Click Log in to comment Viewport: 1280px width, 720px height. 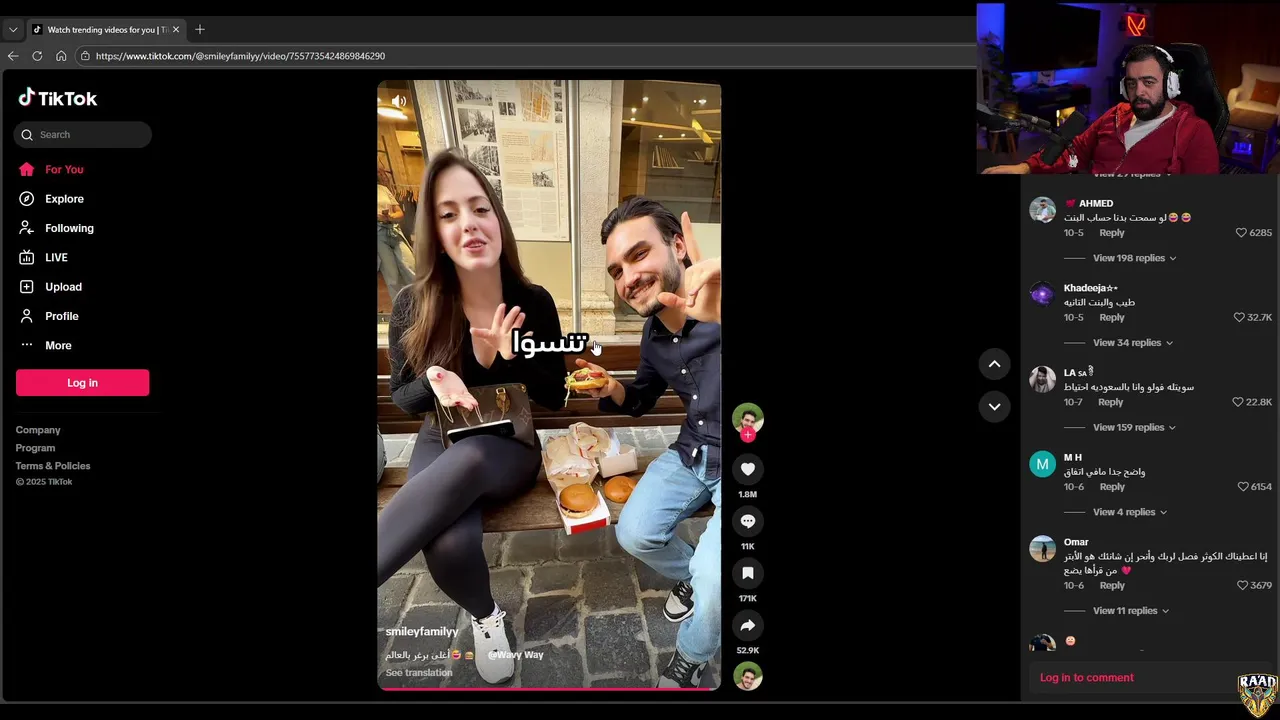[1086, 678]
